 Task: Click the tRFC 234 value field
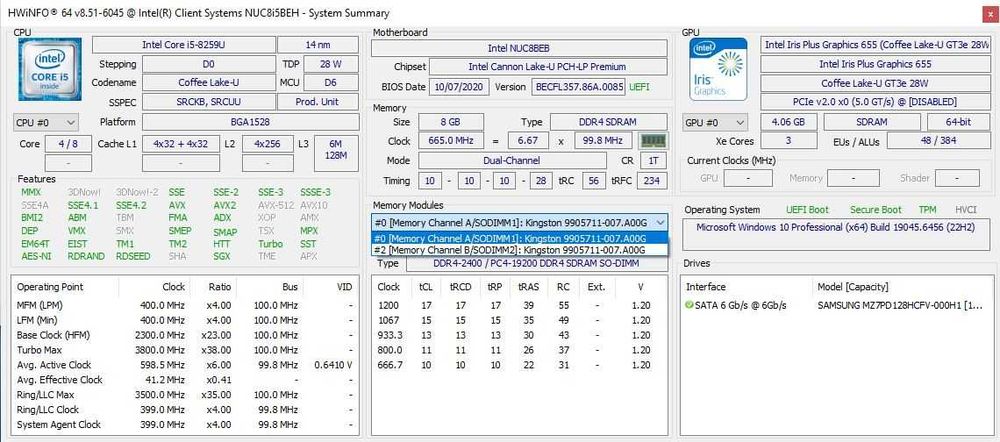coord(651,180)
